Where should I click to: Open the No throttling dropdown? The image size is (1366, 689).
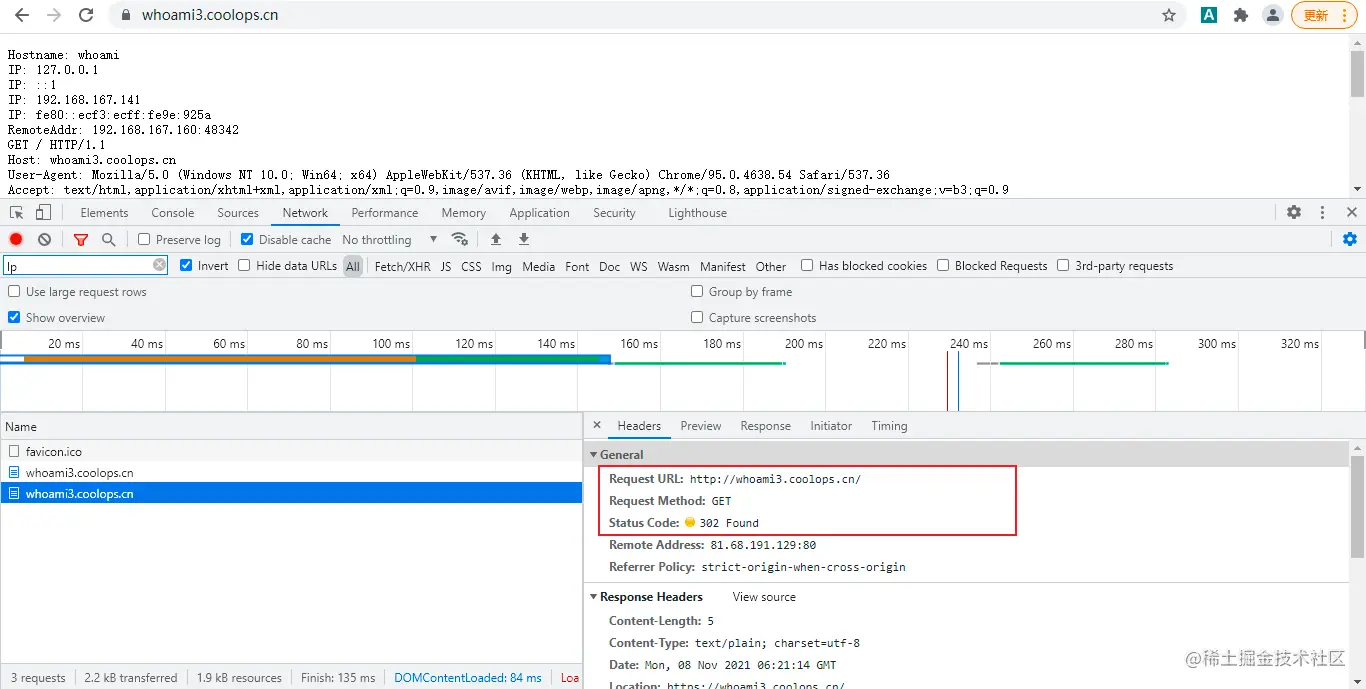(389, 239)
